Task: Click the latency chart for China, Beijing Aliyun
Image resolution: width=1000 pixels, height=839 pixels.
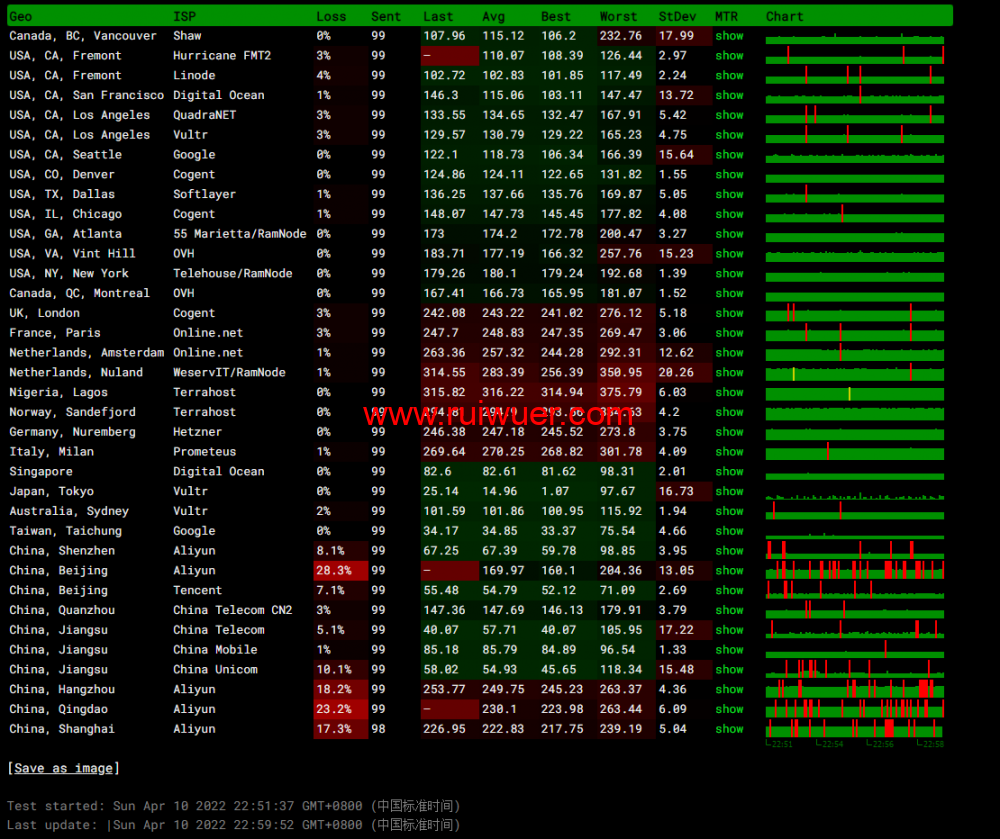Action: (x=855, y=570)
